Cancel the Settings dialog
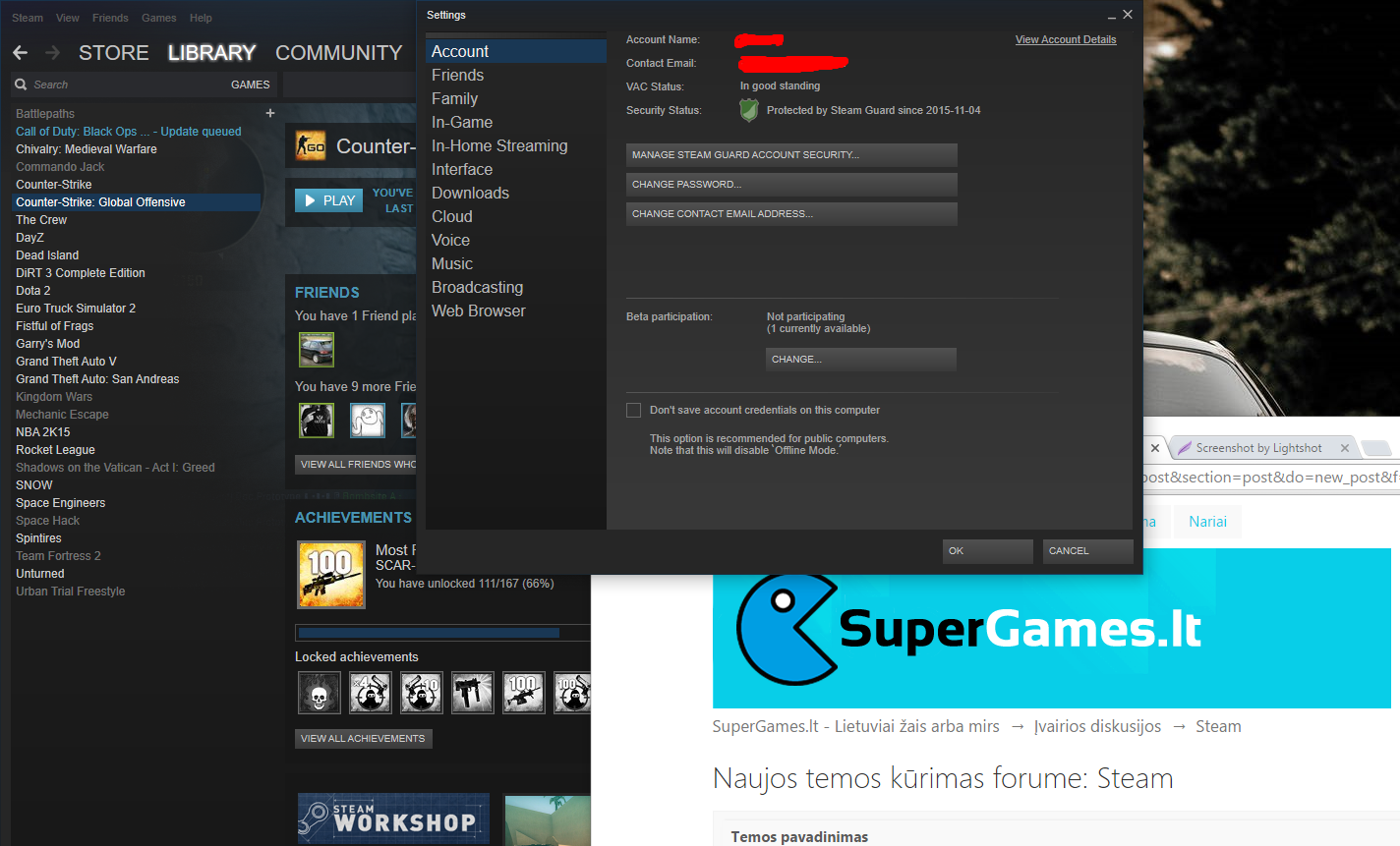The image size is (1400, 846). click(x=1088, y=551)
